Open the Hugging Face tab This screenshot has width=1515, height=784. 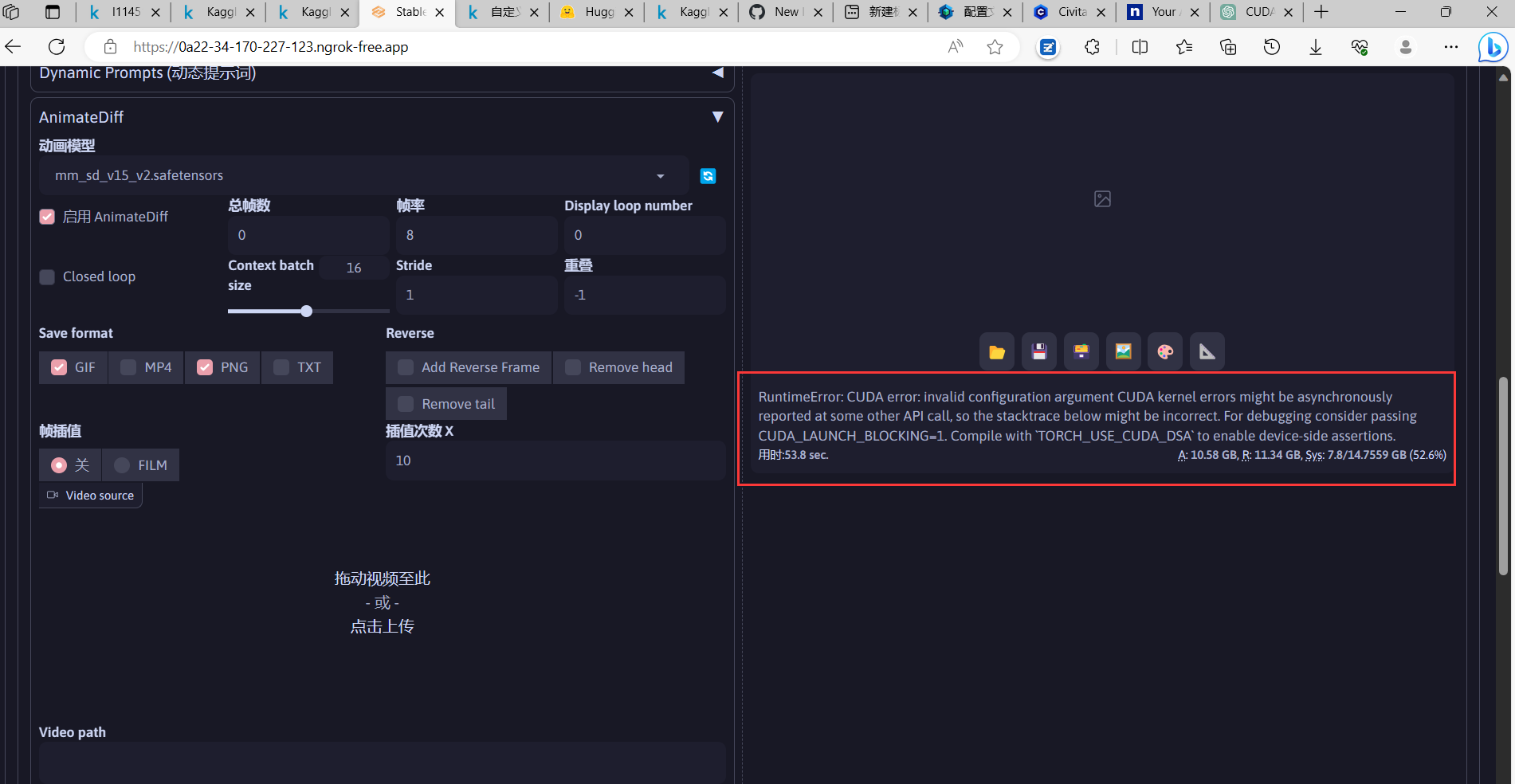click(594, 12)
